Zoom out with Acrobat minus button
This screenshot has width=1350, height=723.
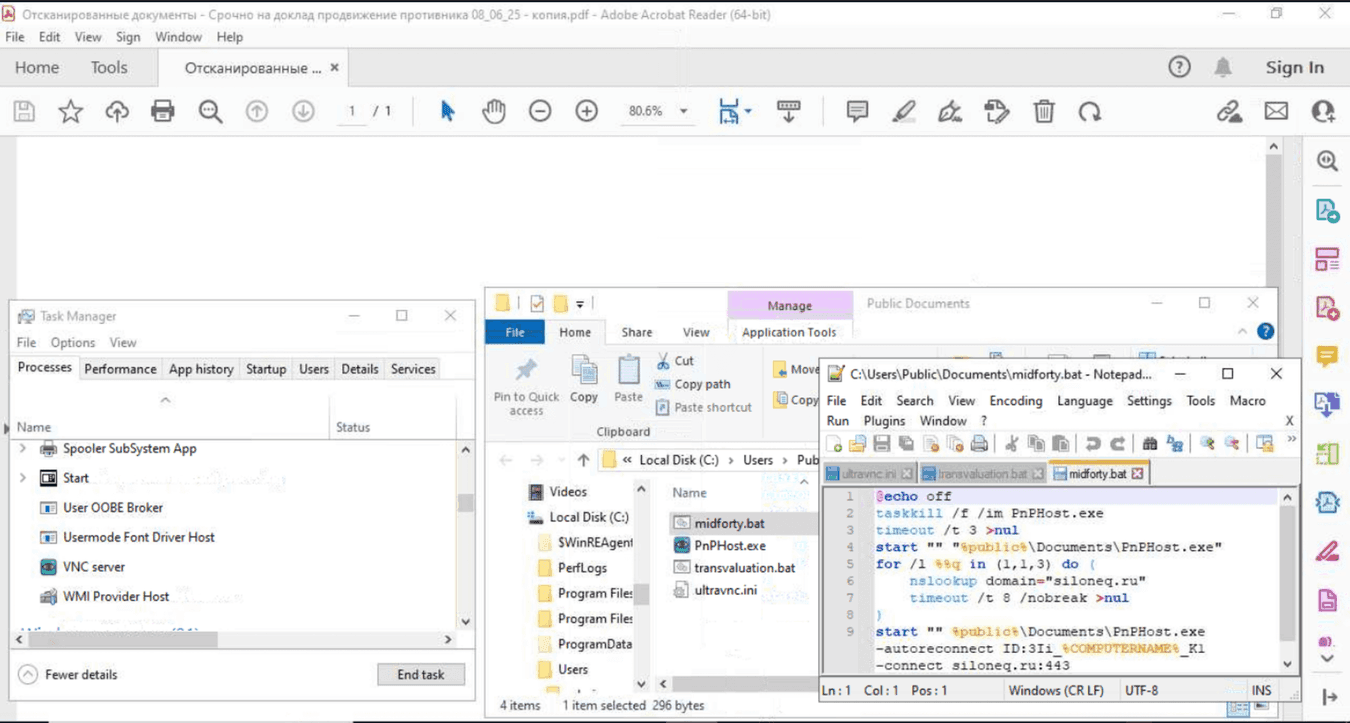540,111
